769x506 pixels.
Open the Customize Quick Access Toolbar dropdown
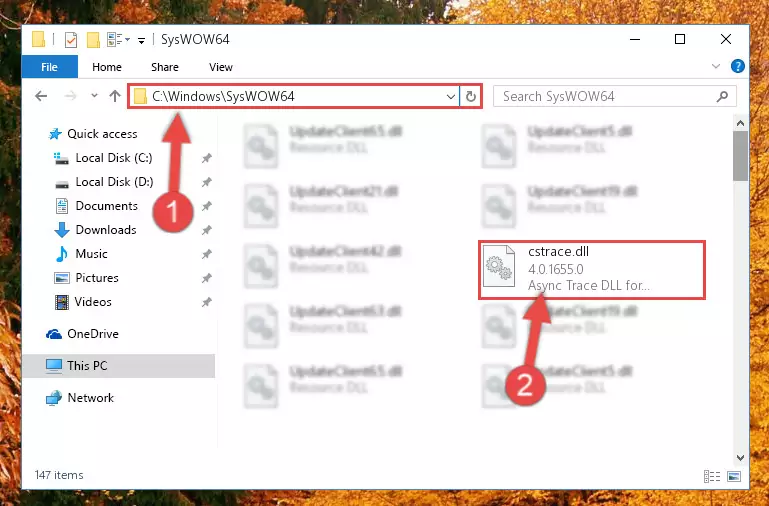coord(141,40)
